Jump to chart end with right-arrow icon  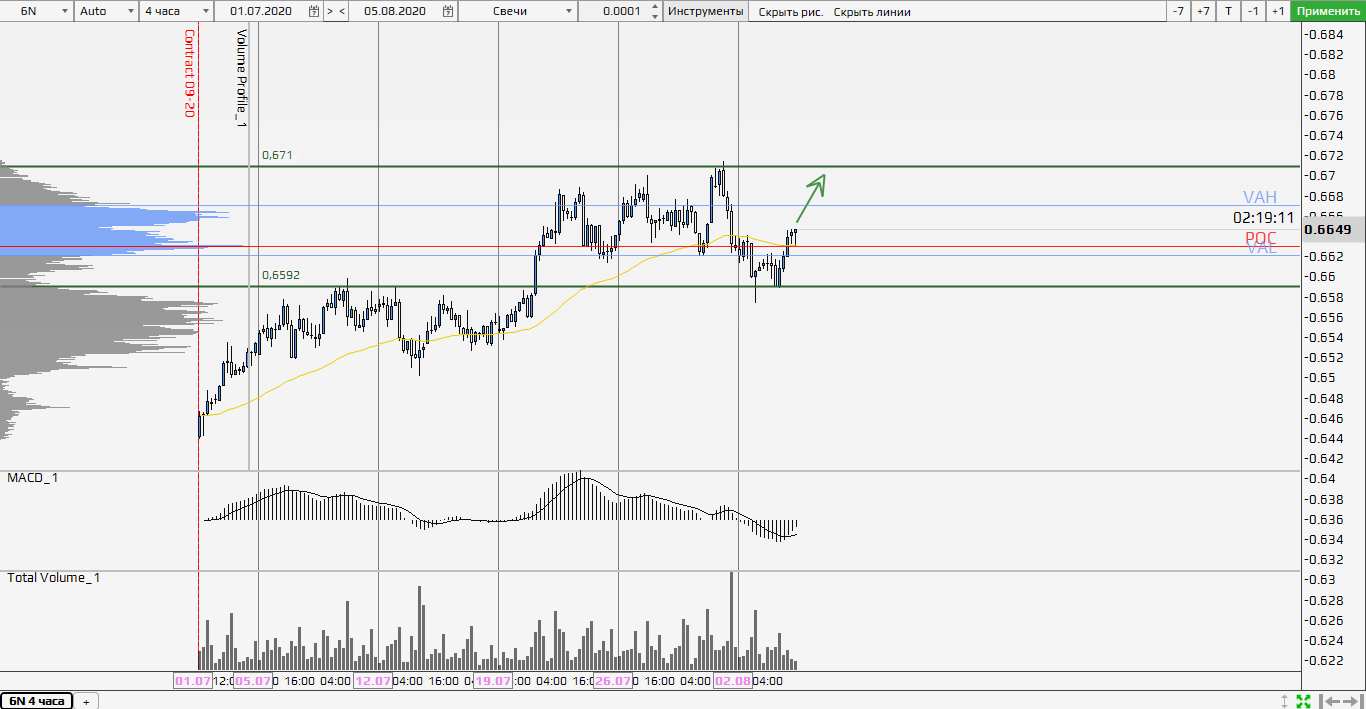pos(1352,700)
